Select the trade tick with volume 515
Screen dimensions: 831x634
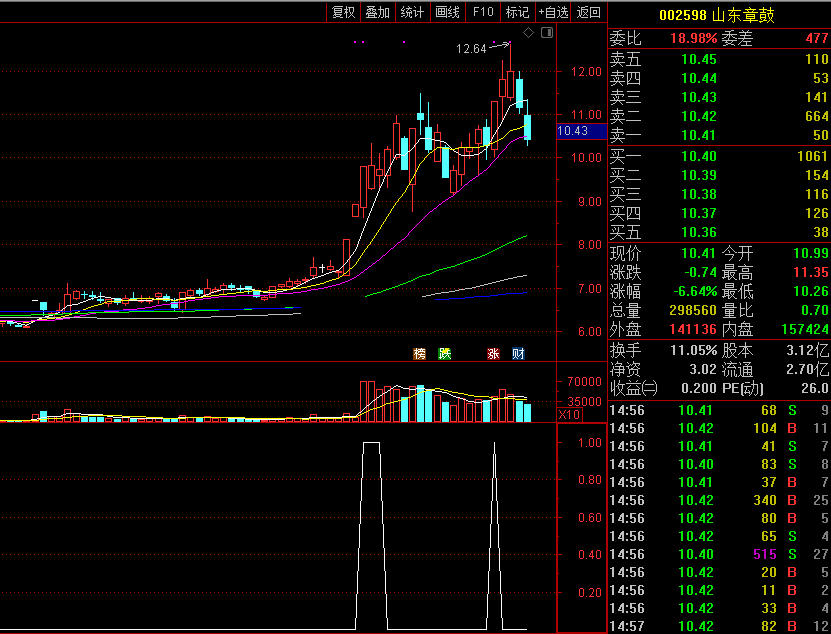click(719, 554)
